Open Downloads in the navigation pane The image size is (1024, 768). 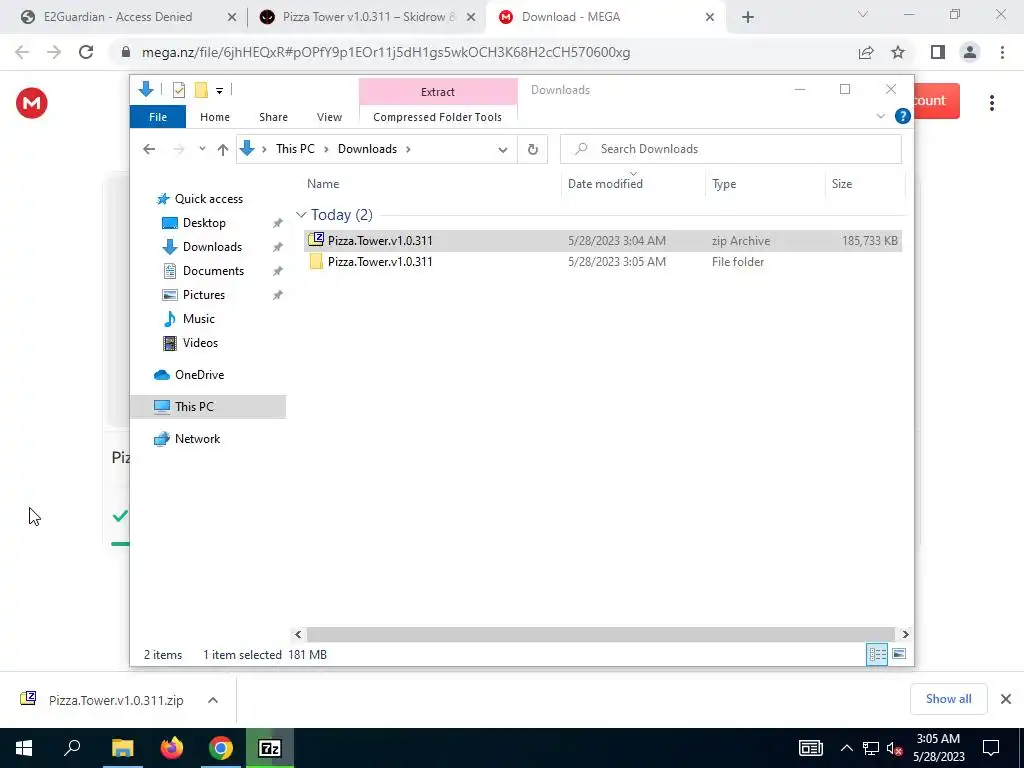(x=212, y=247)
